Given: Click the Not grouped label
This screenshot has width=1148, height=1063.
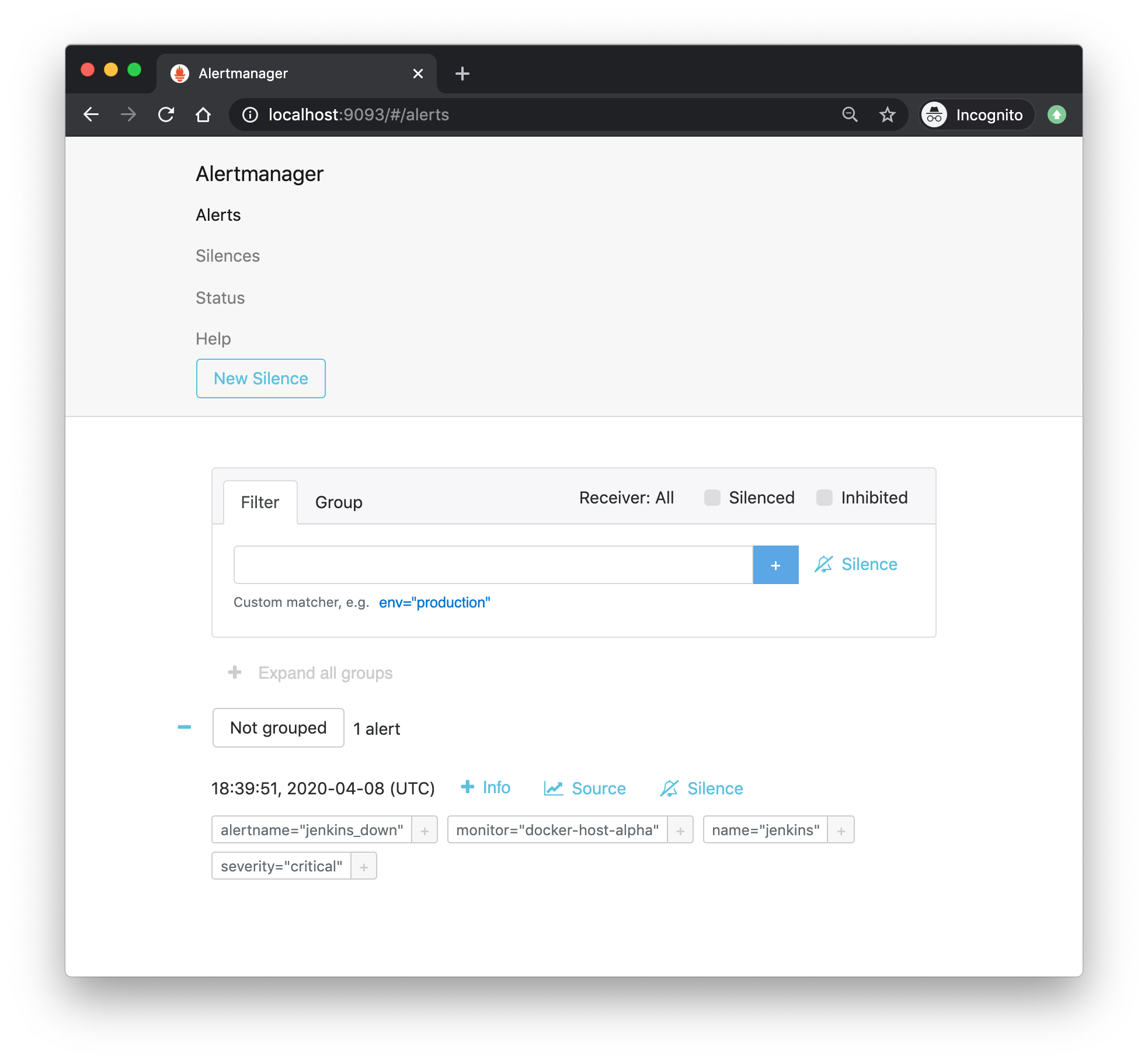Looking at the screenshot, I should (279, 728).
